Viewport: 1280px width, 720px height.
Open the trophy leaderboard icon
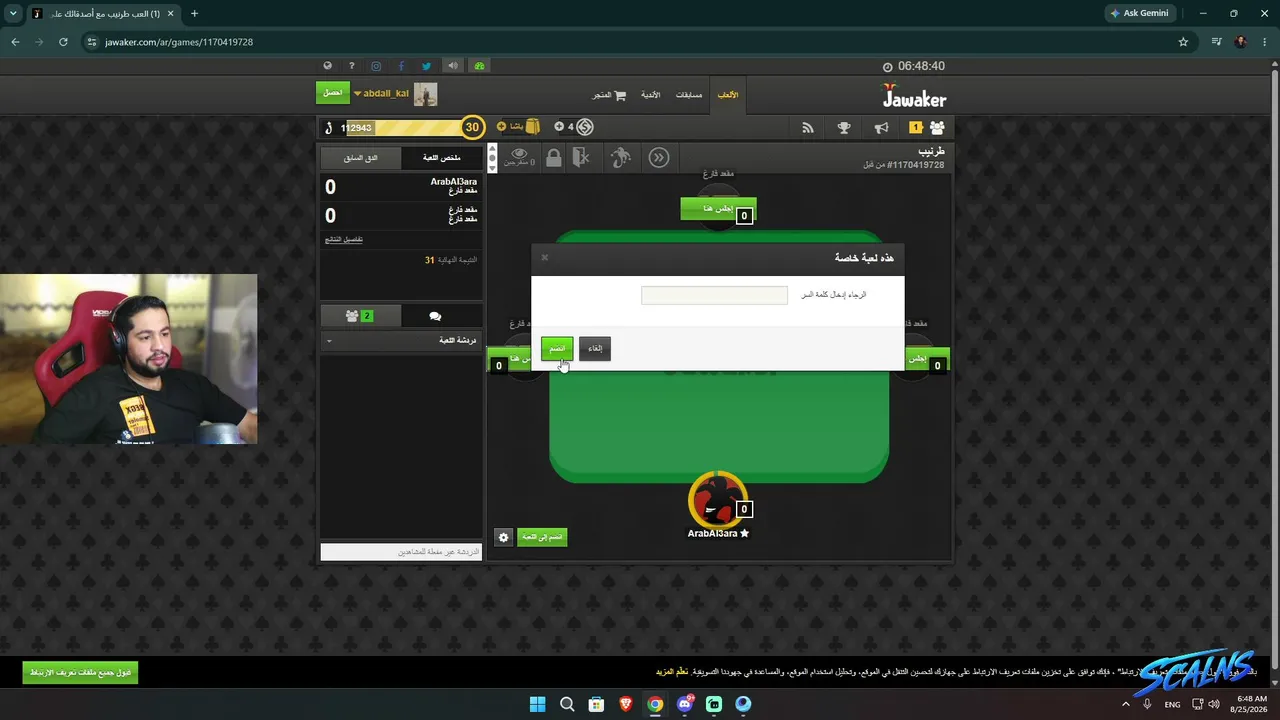844,127
